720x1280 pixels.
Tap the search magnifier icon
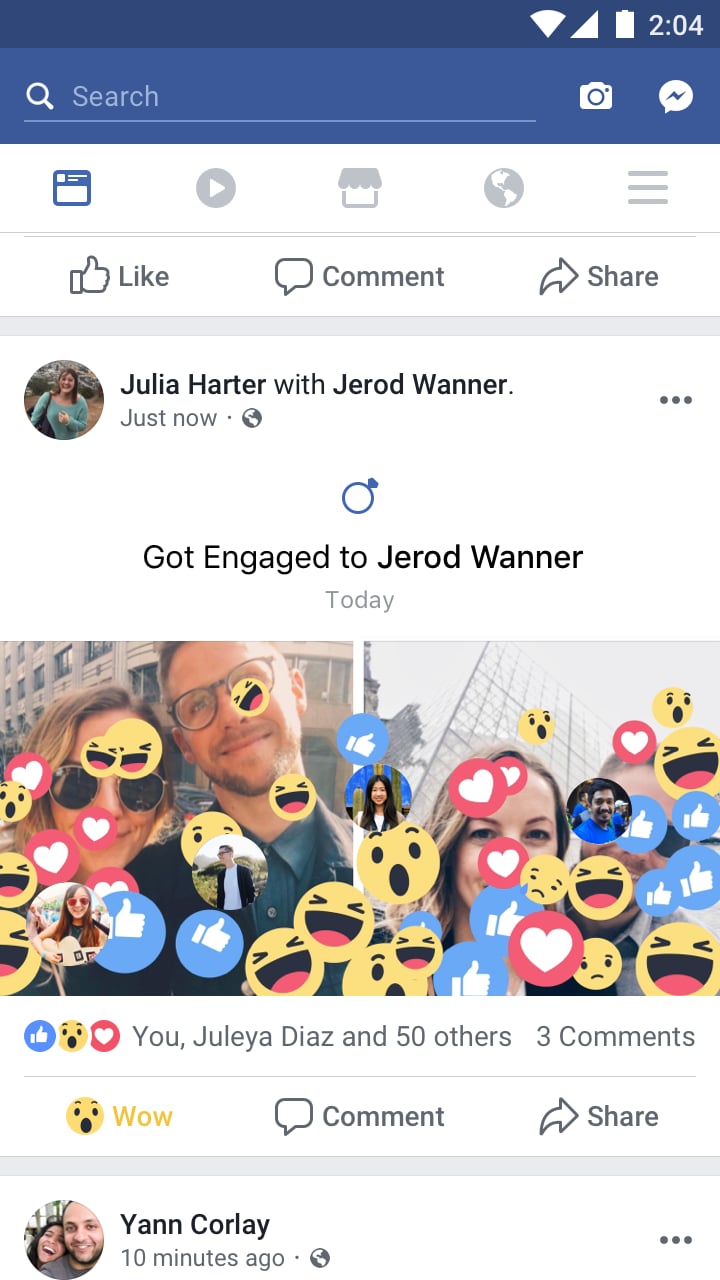pyautogui.click(x=40, y=96)
